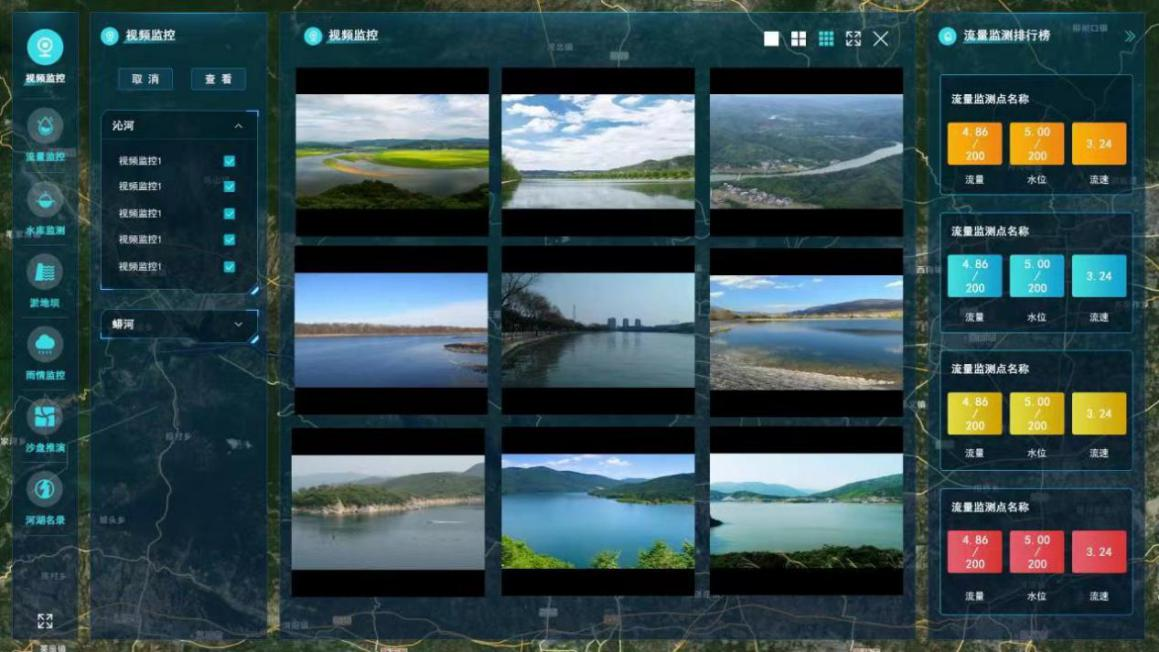Uncheck the fourth 视频监控1 checkbox under 沁河

229,240
